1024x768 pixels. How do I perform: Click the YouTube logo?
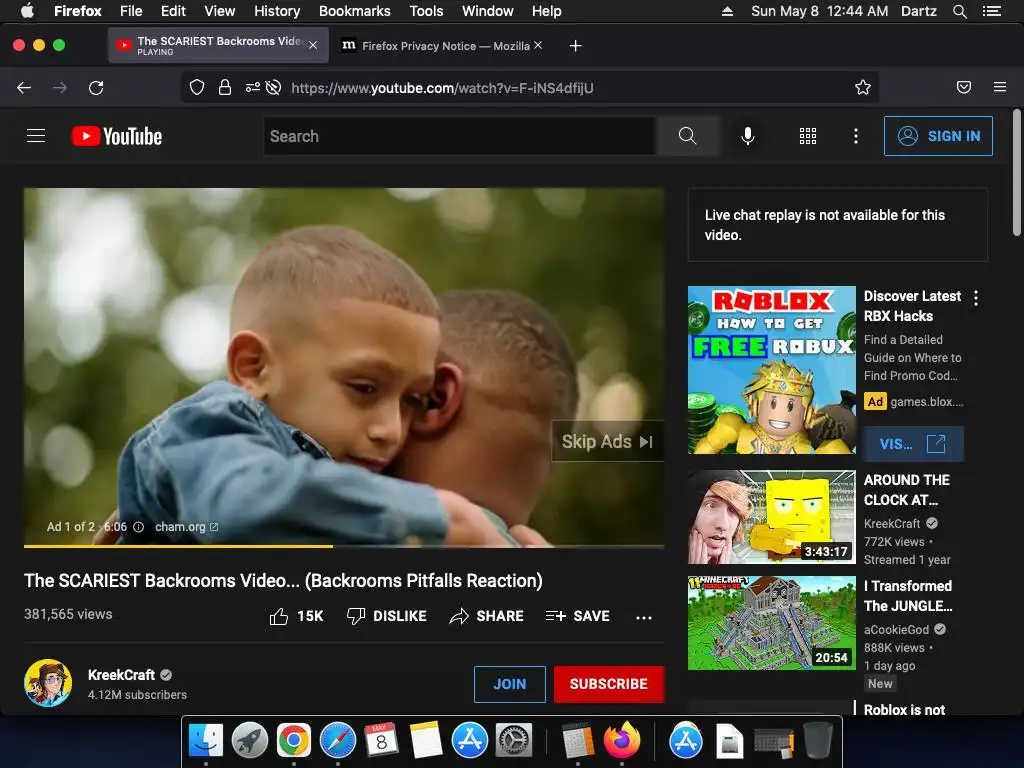[x=117, y=136]
